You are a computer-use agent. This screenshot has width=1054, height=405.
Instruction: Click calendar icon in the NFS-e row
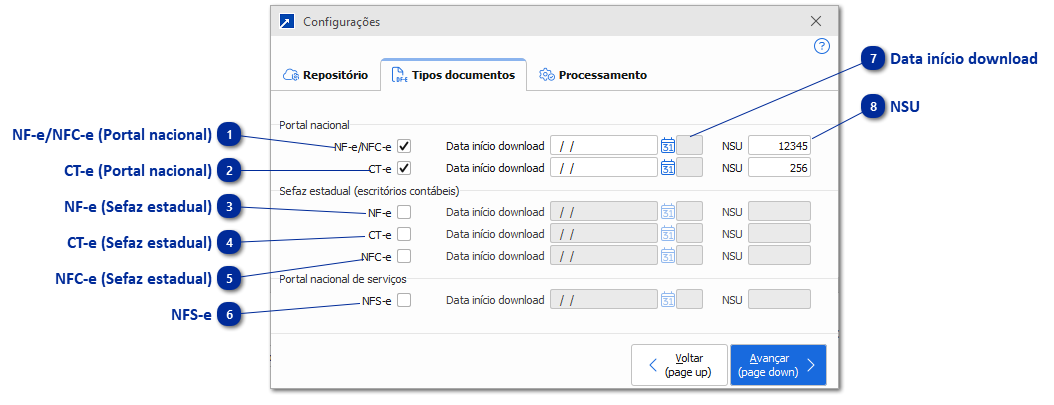point(667,300)
